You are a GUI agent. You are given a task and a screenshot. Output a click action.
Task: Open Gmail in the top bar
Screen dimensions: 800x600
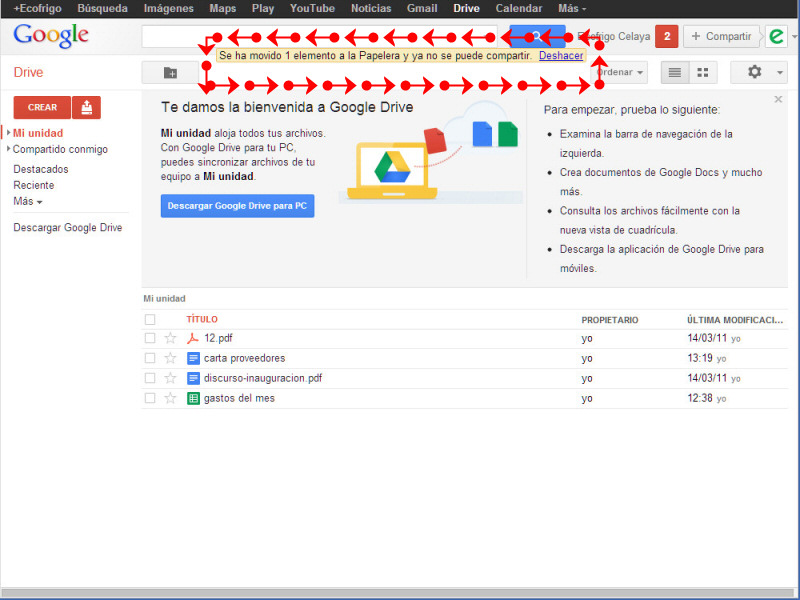point(422,8)
